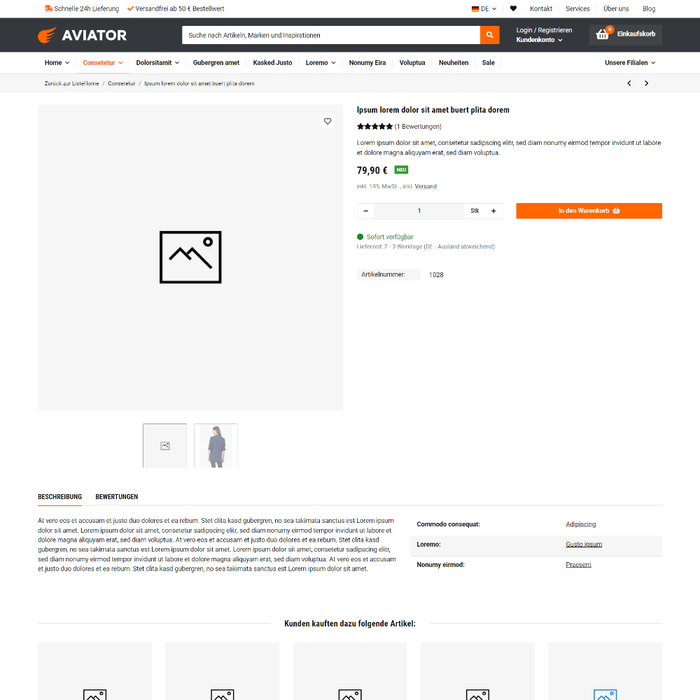Click the AVIATOR logo
The image size is (700, 700).
click(83, 35)
